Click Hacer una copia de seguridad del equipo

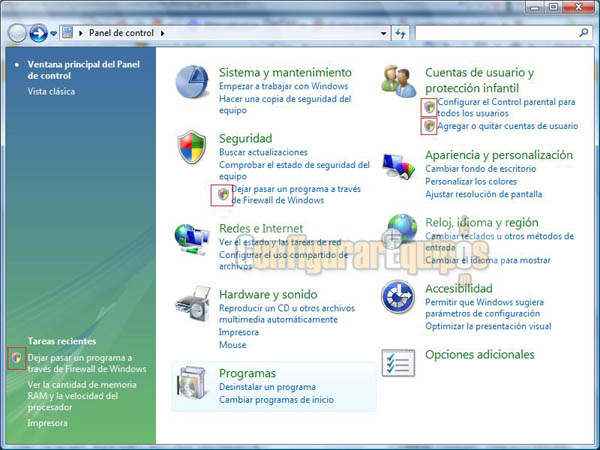coord(285,104)
